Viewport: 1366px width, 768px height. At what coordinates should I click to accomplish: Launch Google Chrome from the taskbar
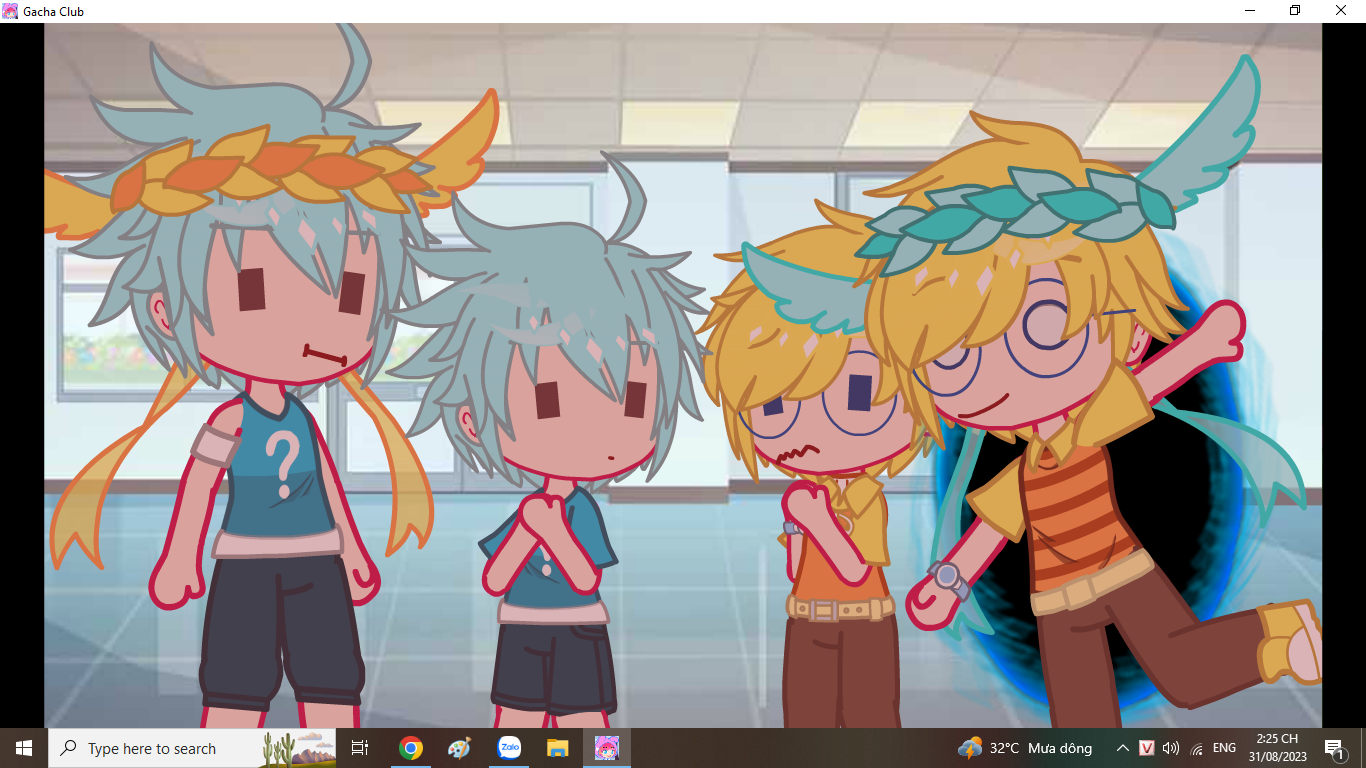(x=410, y=748)
